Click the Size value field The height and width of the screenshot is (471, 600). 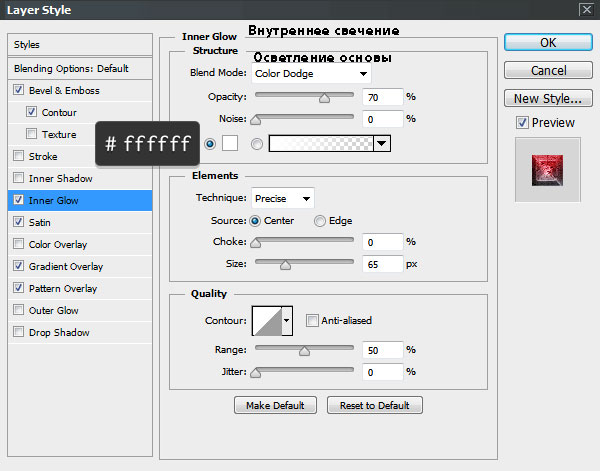(x=382, y=264)
